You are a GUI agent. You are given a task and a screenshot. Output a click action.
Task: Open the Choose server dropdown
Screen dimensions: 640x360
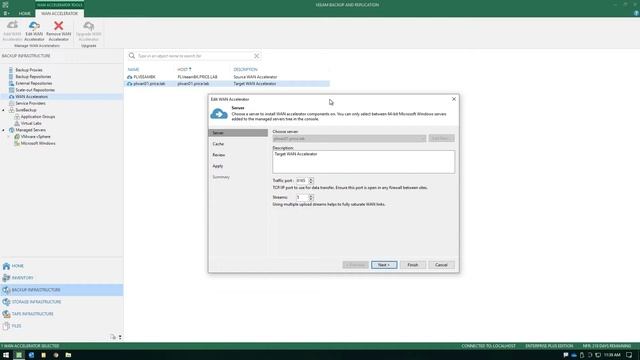(349, 139)
